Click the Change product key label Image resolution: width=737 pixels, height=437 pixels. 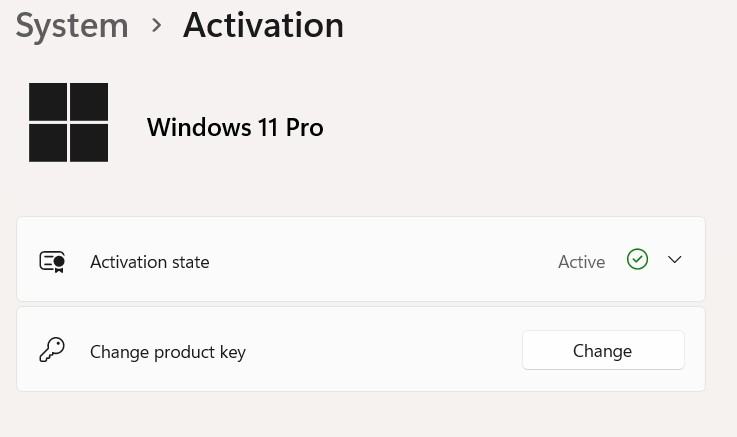coord(168,352)
